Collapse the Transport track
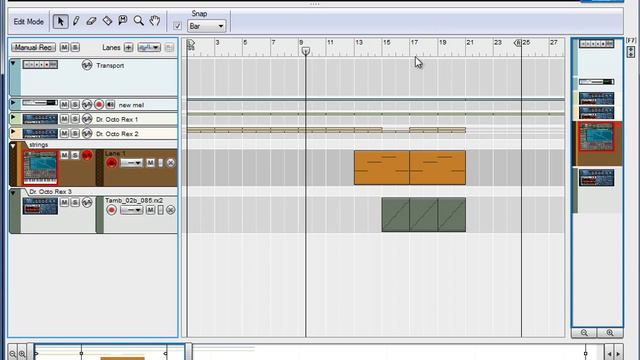Screen dimensions: 640x360 13,64
